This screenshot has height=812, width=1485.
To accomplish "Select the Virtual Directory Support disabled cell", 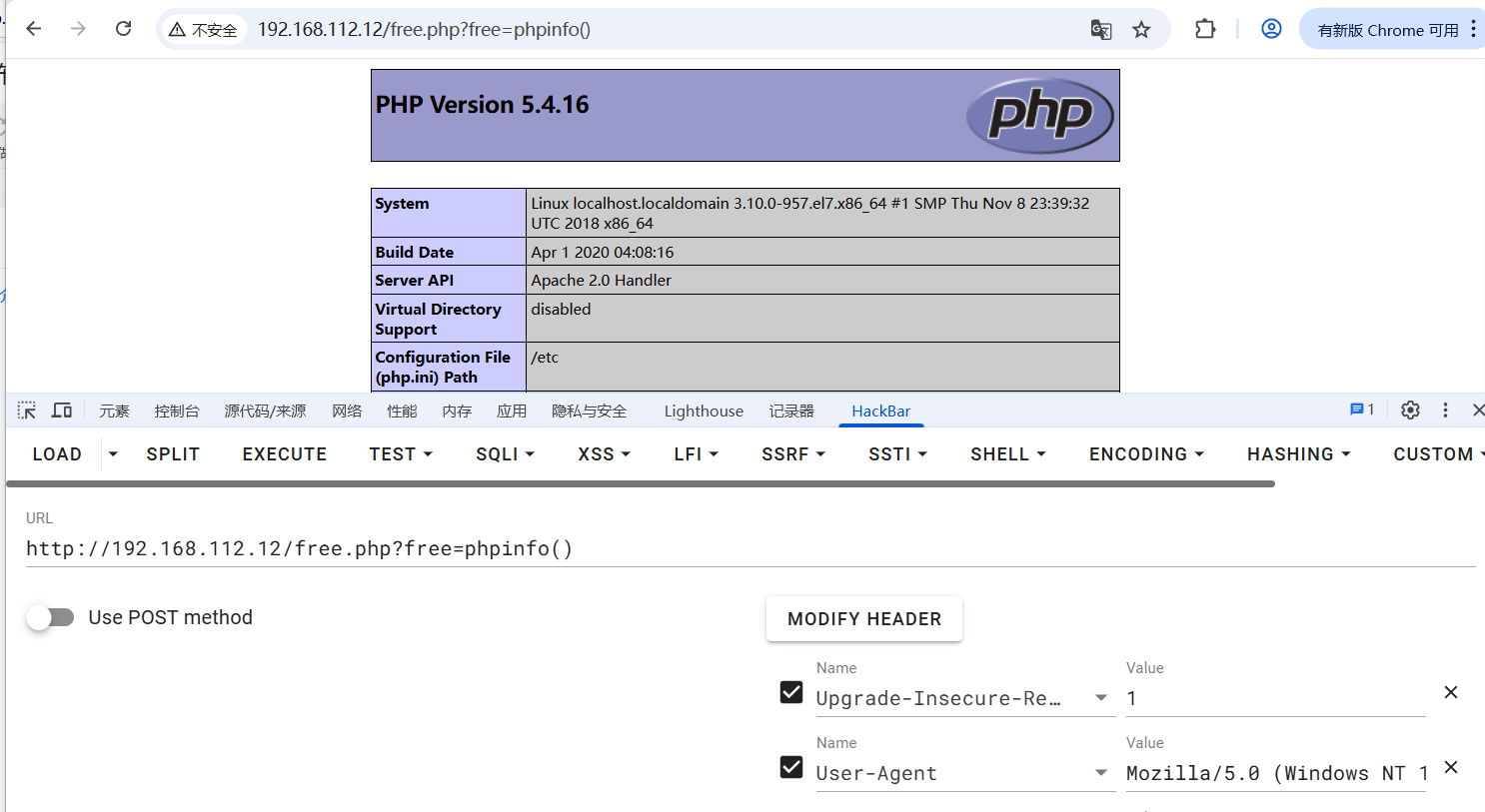I will [822, 318].
